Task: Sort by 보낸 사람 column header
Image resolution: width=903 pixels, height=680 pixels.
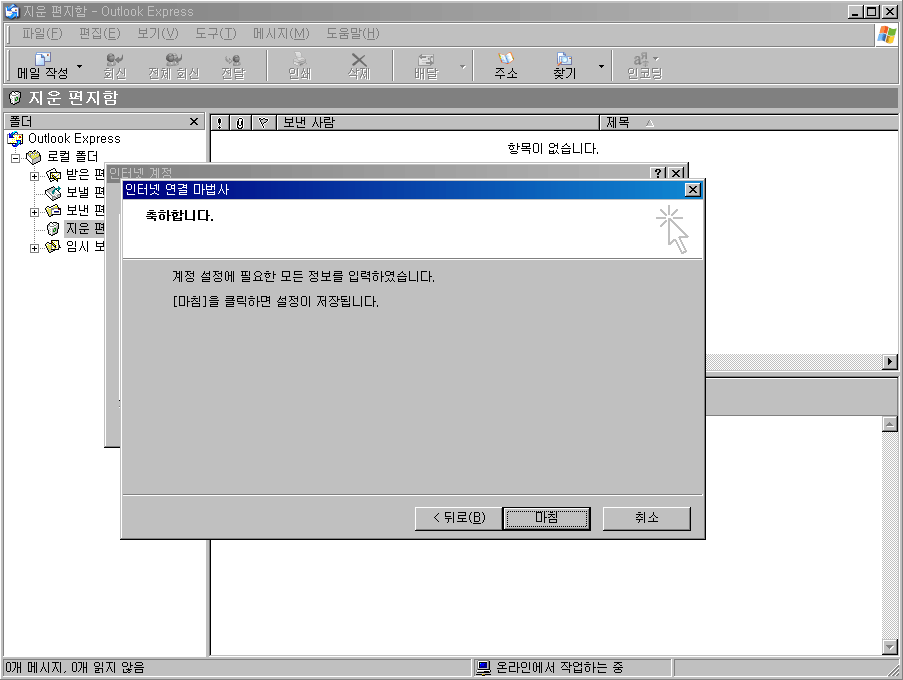Action: 438,123
